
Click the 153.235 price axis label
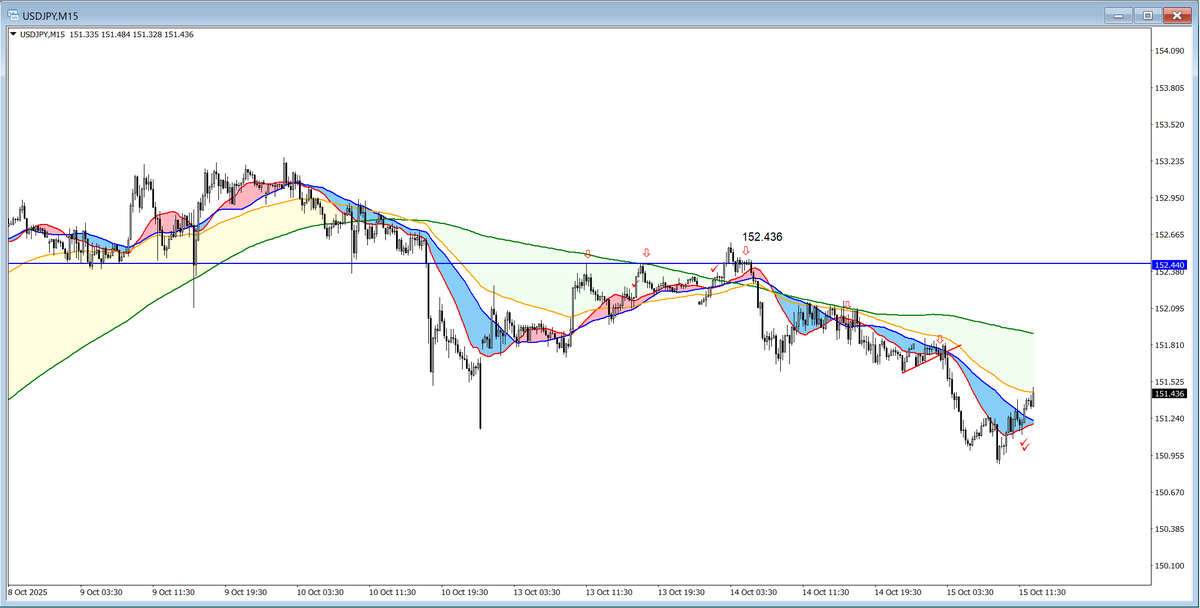tap(1169, 161)
